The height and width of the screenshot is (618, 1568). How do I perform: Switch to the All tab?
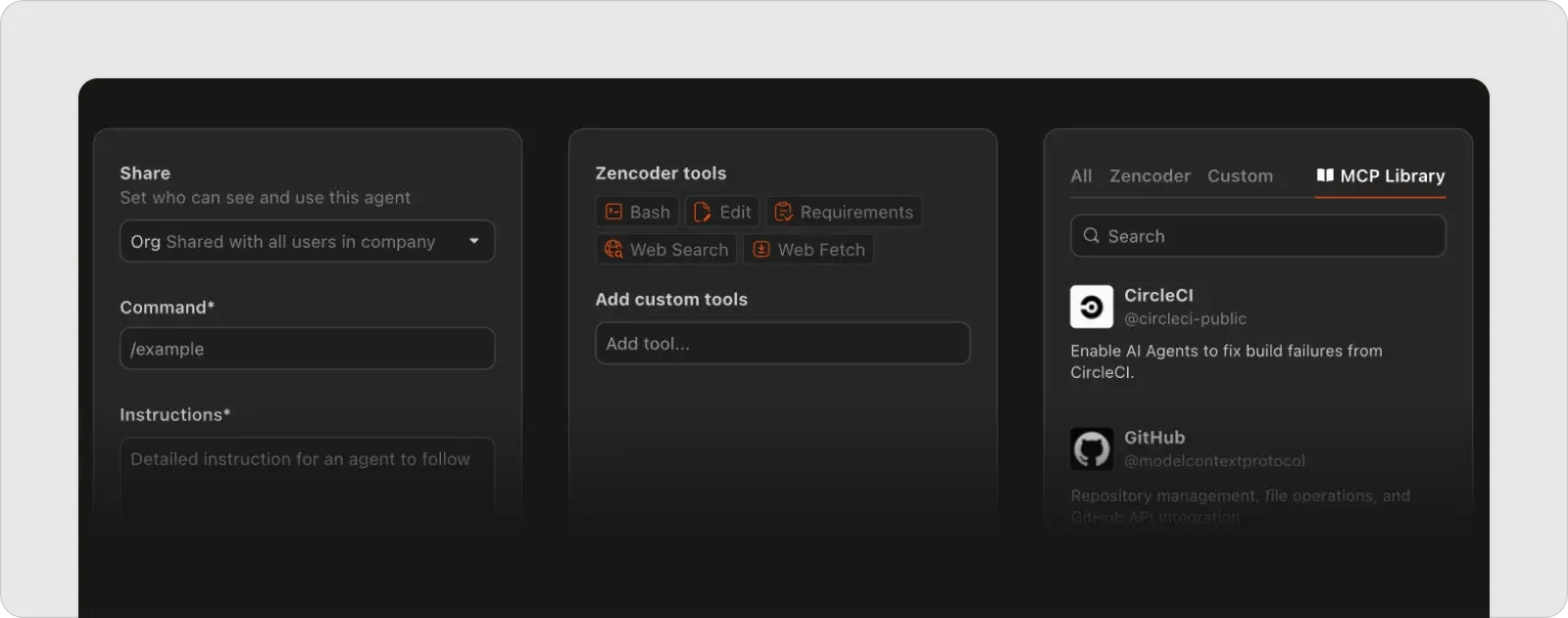(1081, 176)
